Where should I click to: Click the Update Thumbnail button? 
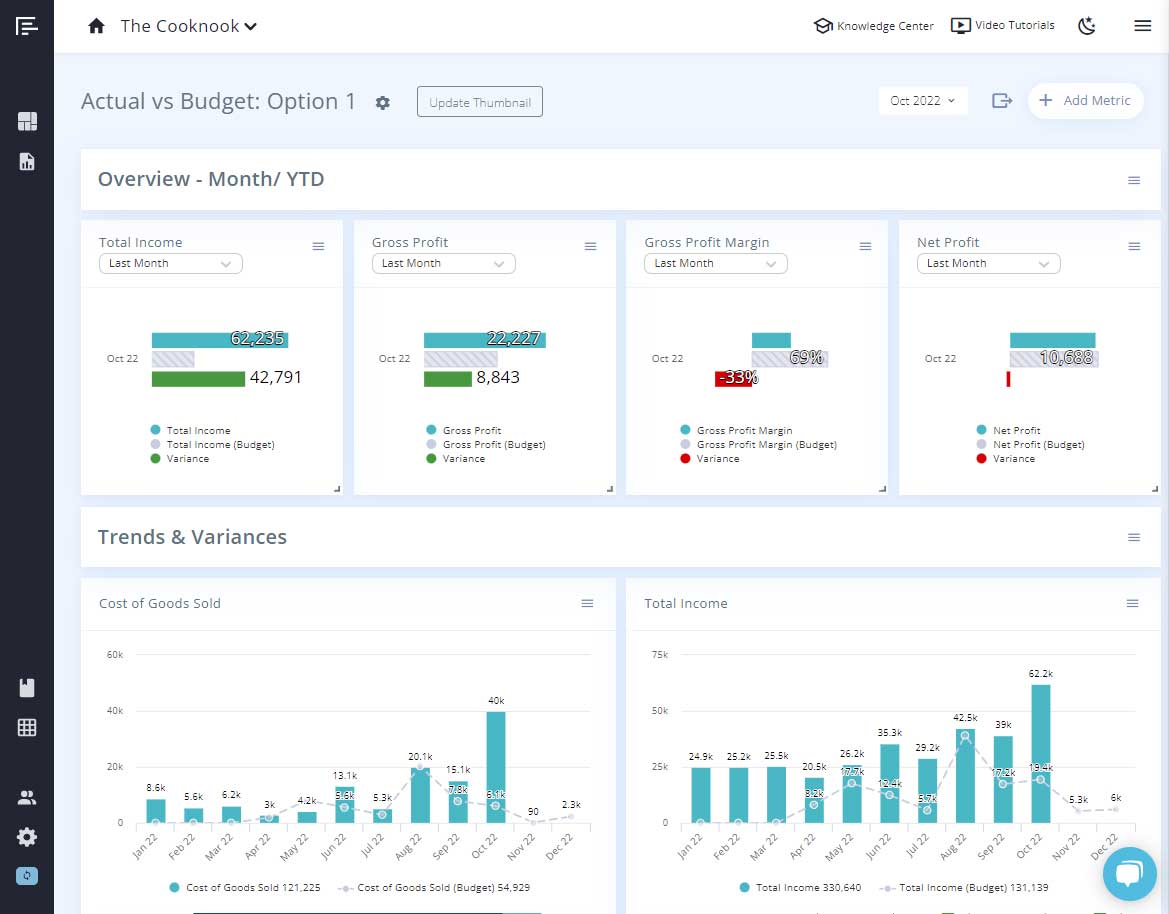click(479, 101)
